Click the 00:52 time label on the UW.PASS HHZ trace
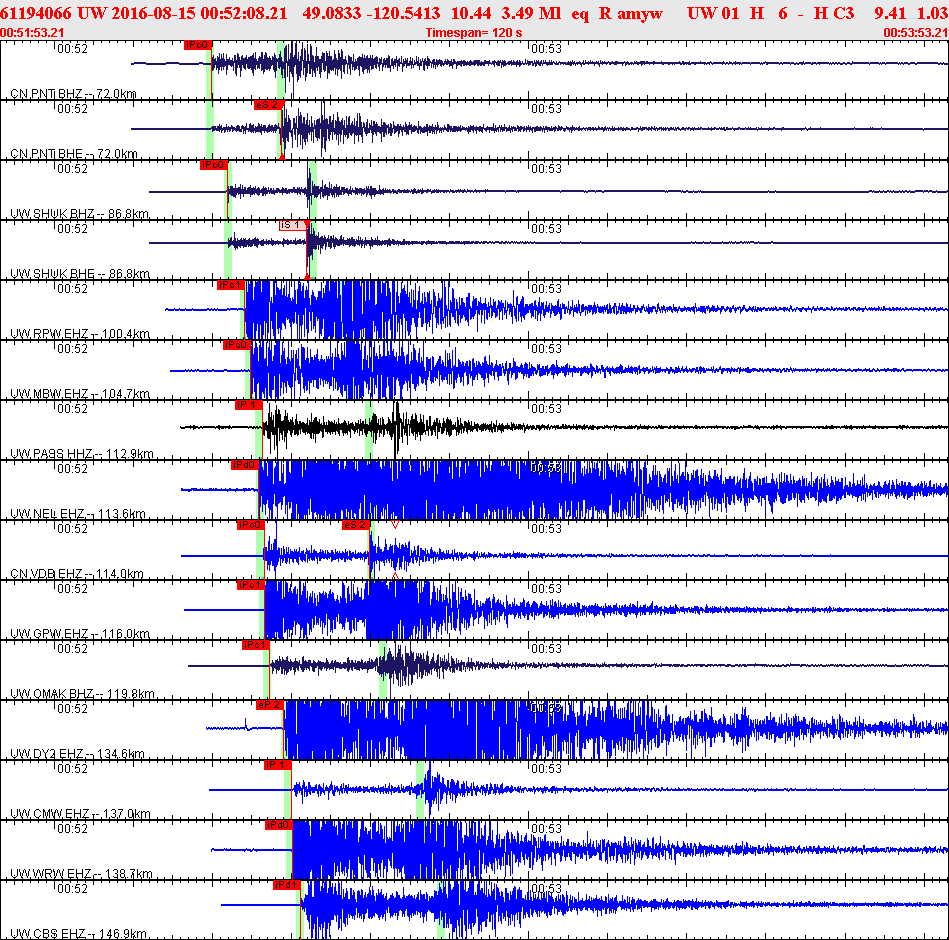Screen dimensions: 949x940 click(73, 409)
